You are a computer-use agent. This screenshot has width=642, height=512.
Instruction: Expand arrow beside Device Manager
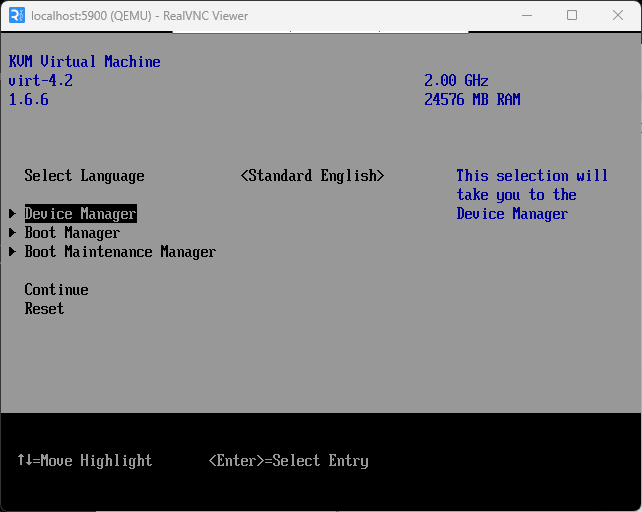click(x=12, y=213)
